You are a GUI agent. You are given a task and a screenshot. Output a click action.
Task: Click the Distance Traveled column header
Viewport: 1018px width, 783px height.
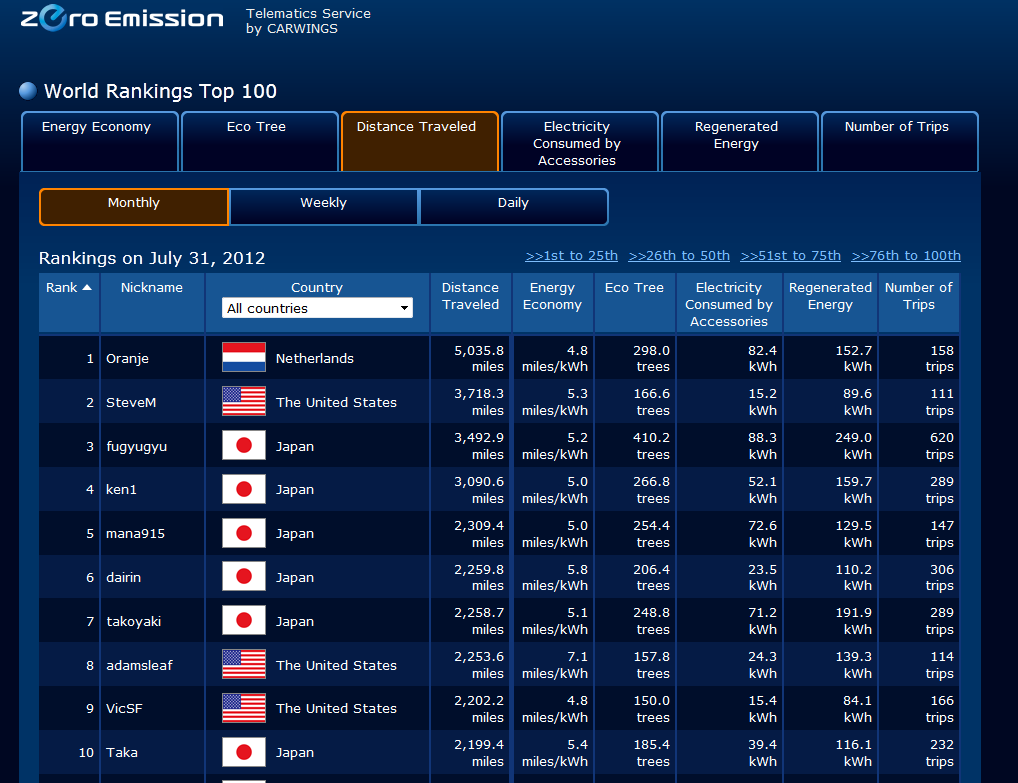point(470,296)
